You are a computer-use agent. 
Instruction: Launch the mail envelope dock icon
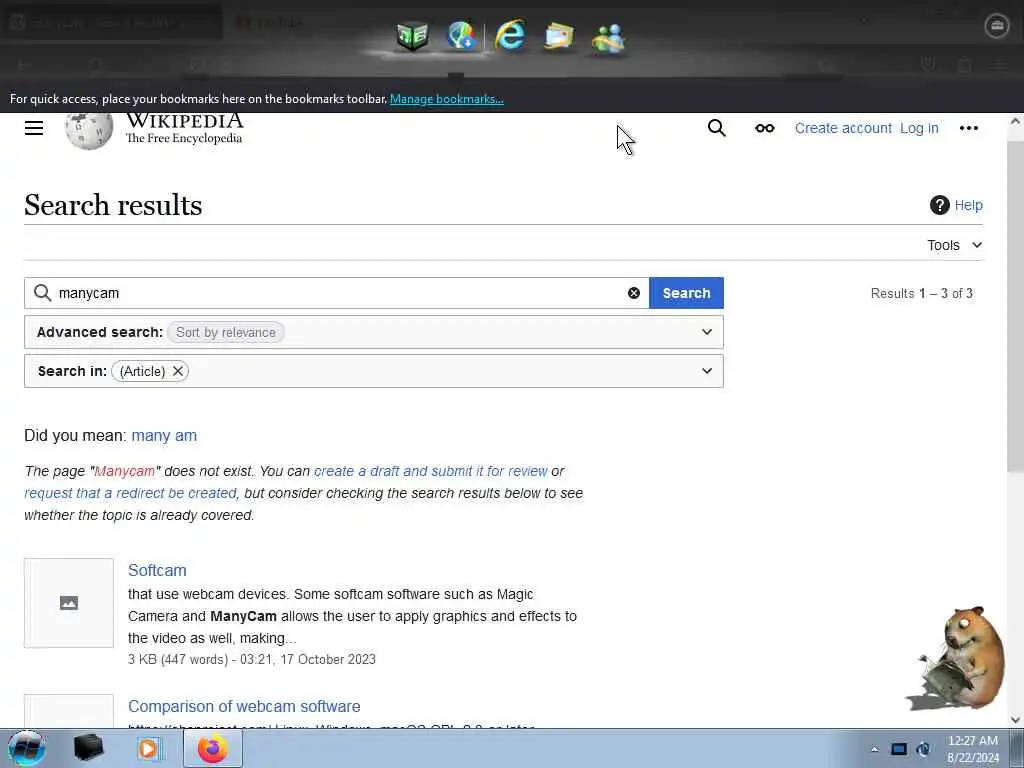point(559,37)
